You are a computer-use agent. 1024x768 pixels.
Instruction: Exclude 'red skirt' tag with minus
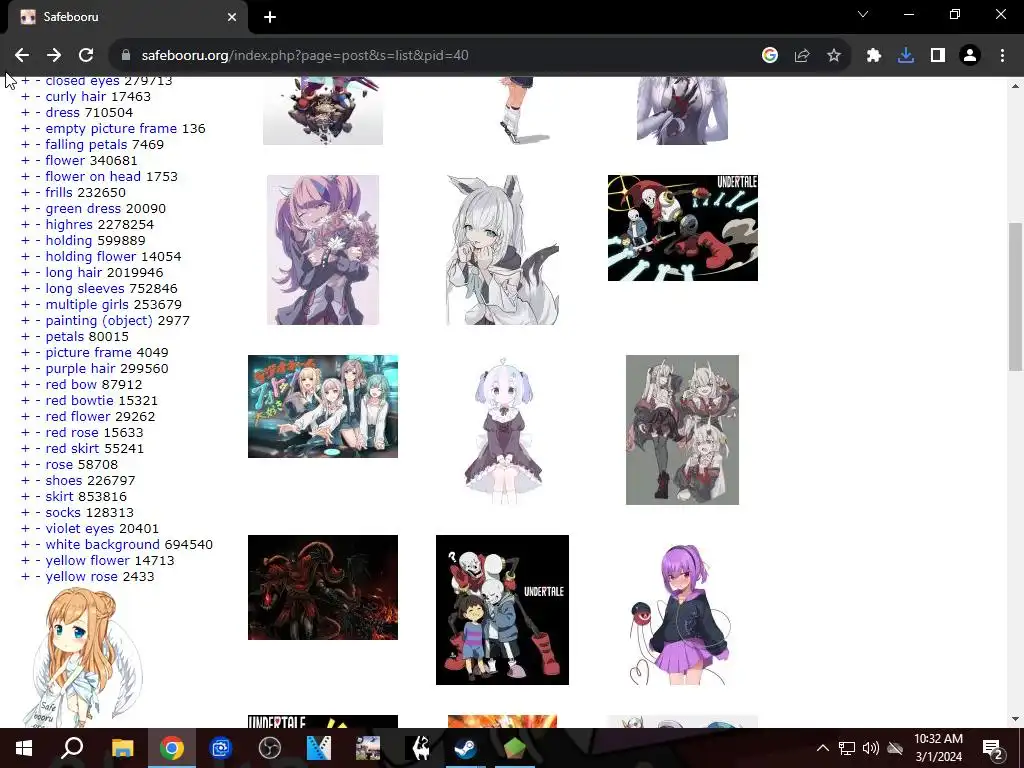click(x=38, y=449)
